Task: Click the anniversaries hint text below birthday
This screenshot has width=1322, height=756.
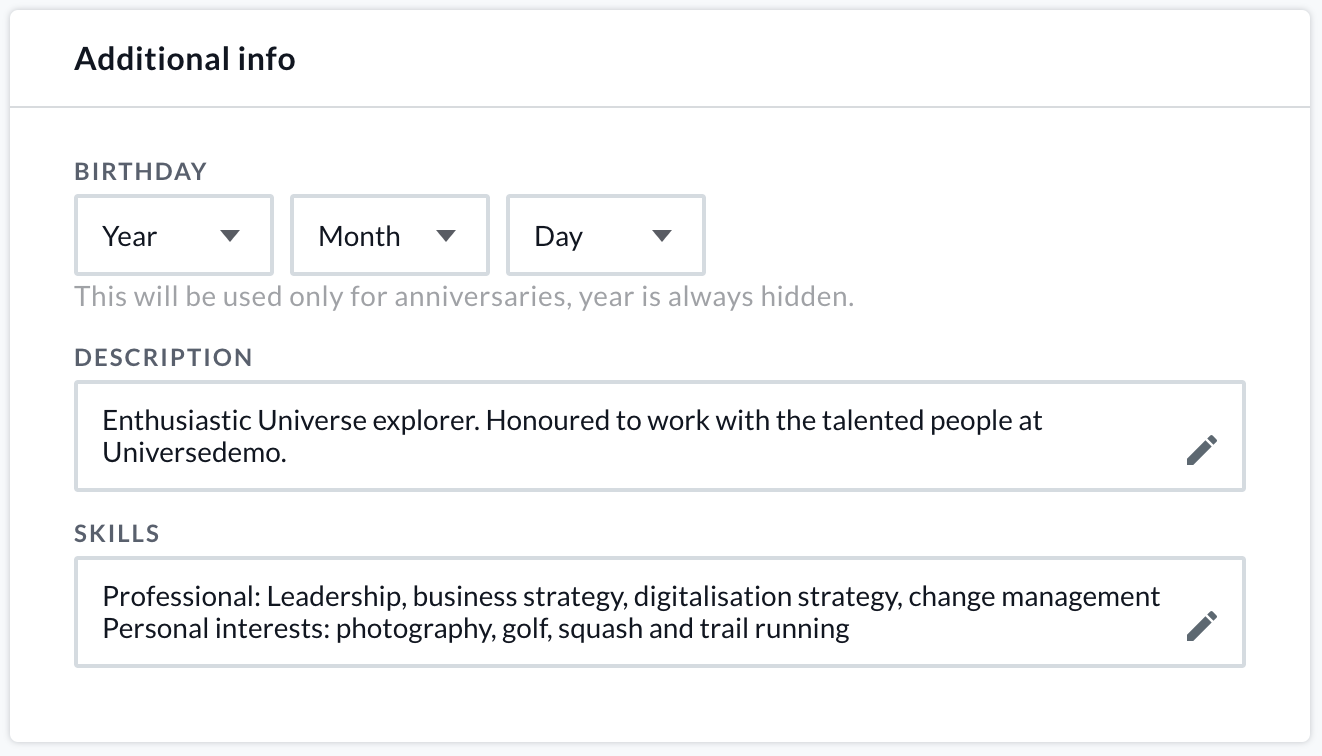Action: click(x=464, y=297)
